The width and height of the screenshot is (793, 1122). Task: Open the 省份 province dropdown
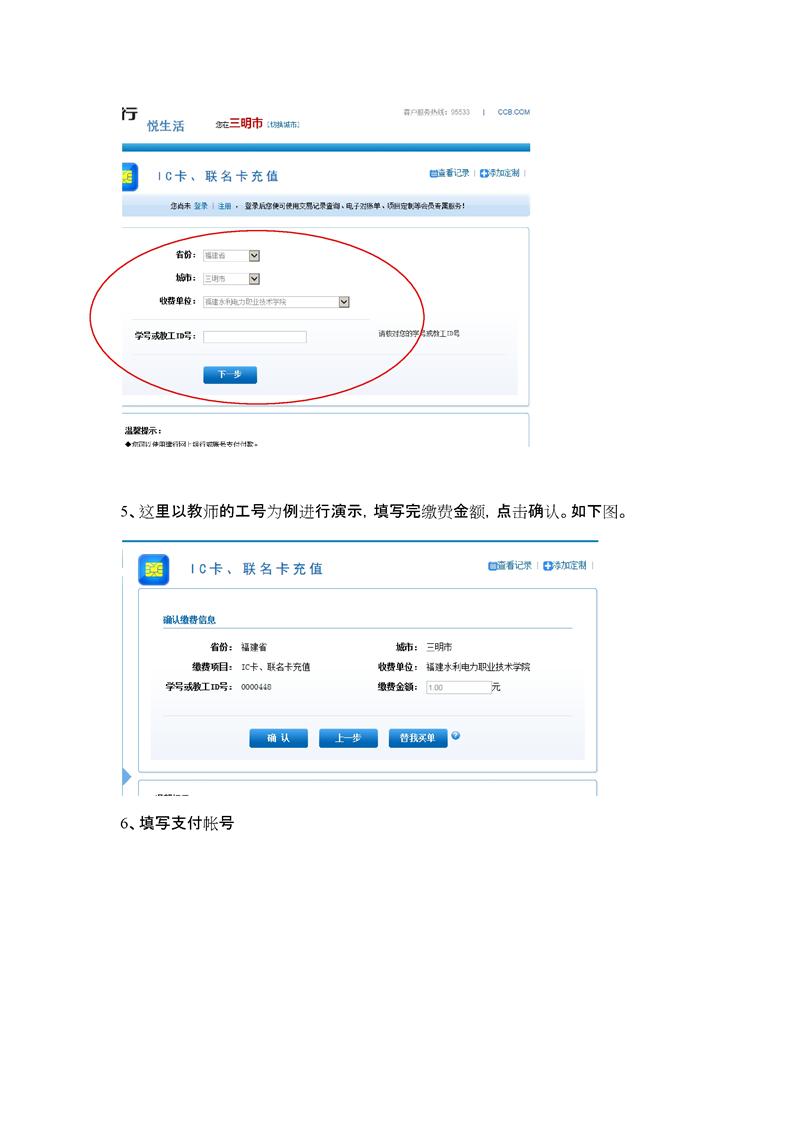(254, 256)
